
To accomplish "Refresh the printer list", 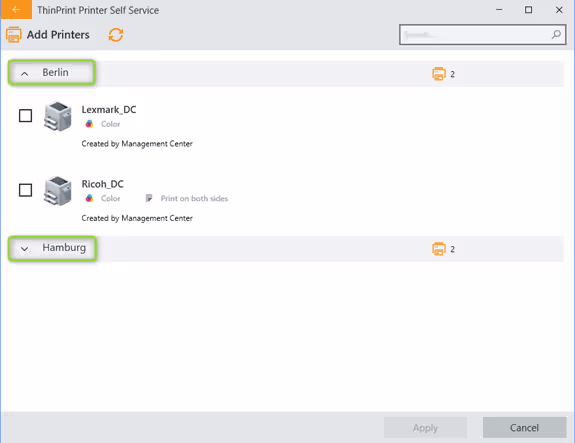I will (x=116, y=35).
